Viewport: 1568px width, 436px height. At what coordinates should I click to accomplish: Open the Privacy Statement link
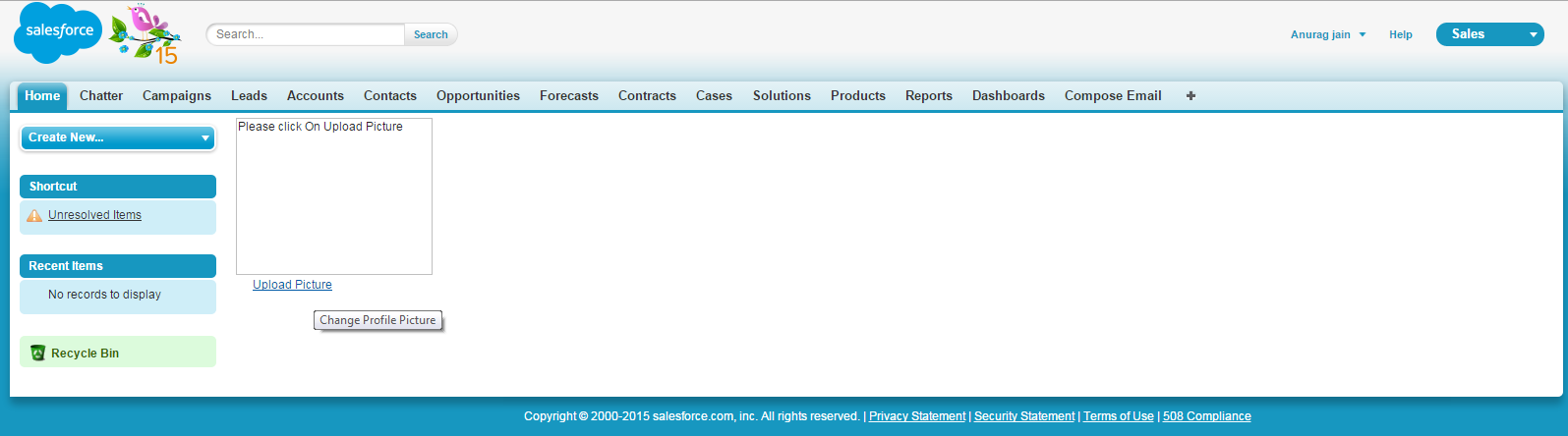917,416
